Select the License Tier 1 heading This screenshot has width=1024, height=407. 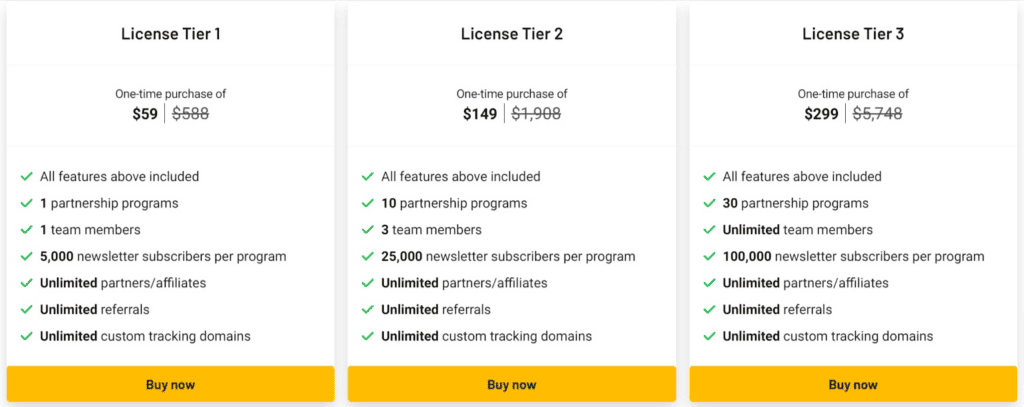(x=170, y=34)
